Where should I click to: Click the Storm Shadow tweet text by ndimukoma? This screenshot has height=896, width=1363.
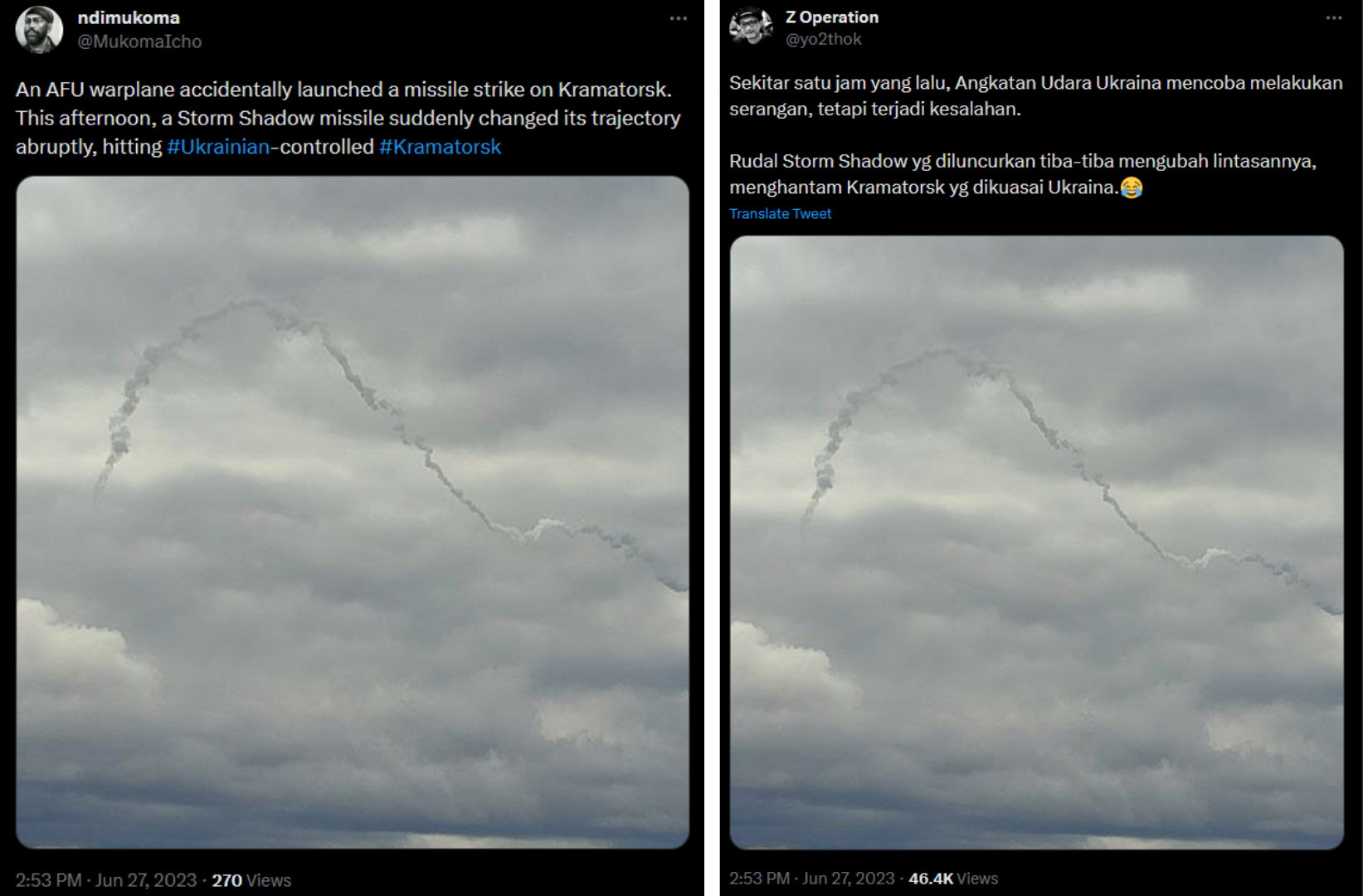click(348, 118)
